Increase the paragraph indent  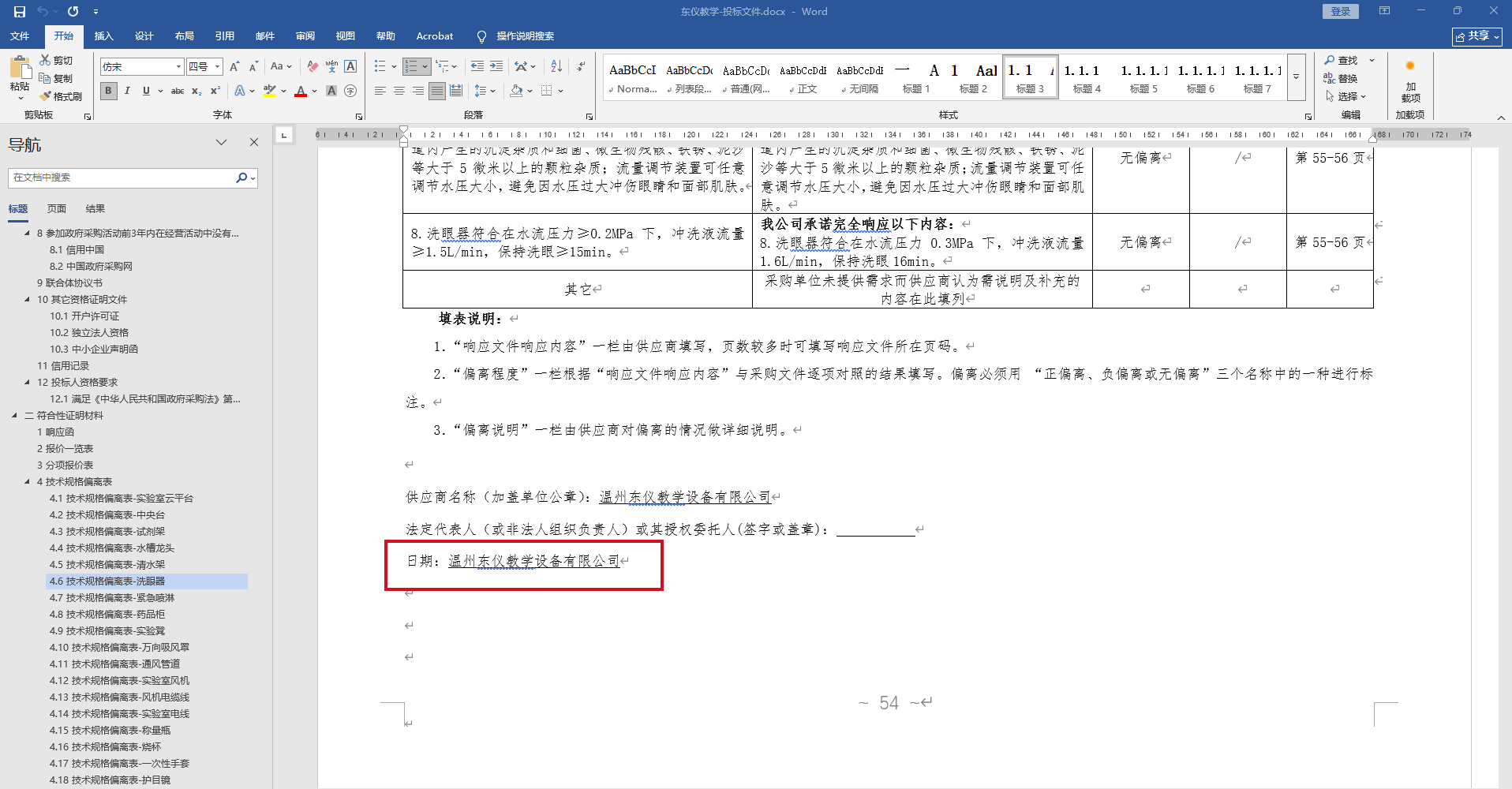pos(496,67)
